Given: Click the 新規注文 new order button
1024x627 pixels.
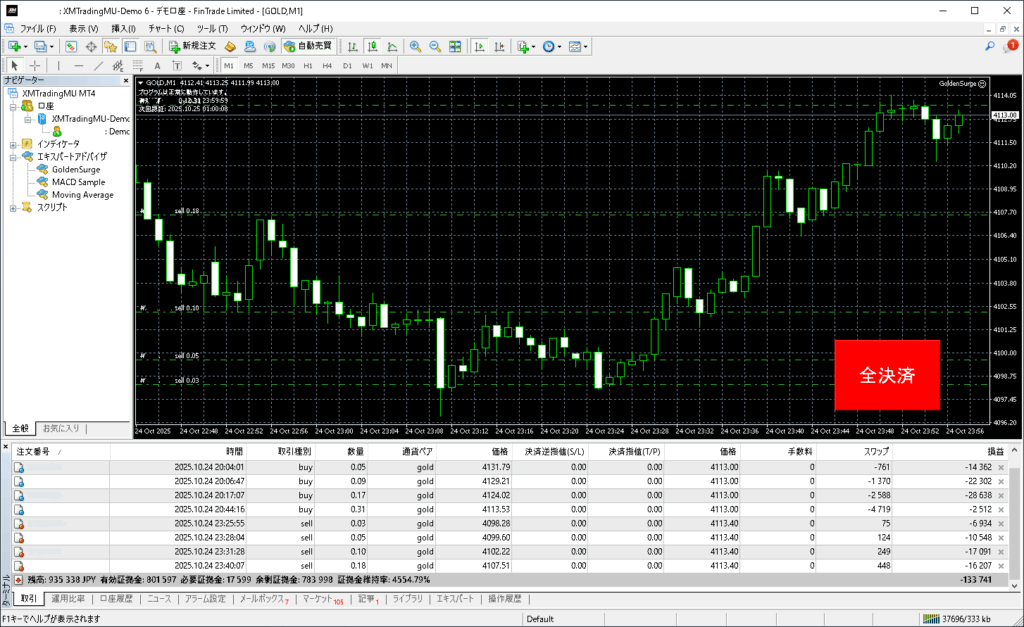Looking at the screenshot, I should tap(191, 47).
